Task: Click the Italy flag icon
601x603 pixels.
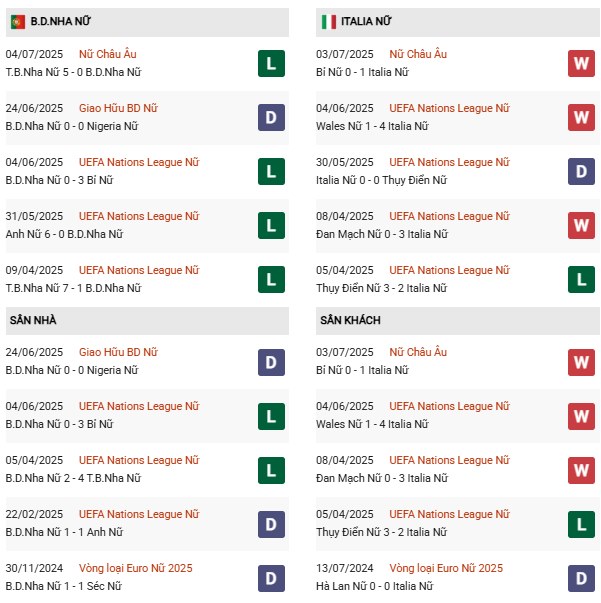Action: [328, 21]
